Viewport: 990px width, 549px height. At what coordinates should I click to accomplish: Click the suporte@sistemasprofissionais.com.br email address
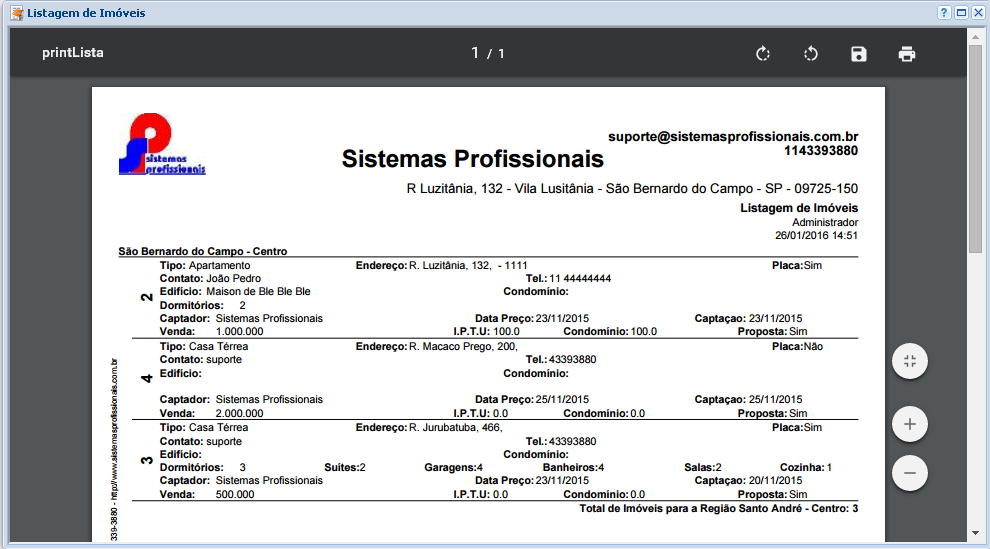733,136
